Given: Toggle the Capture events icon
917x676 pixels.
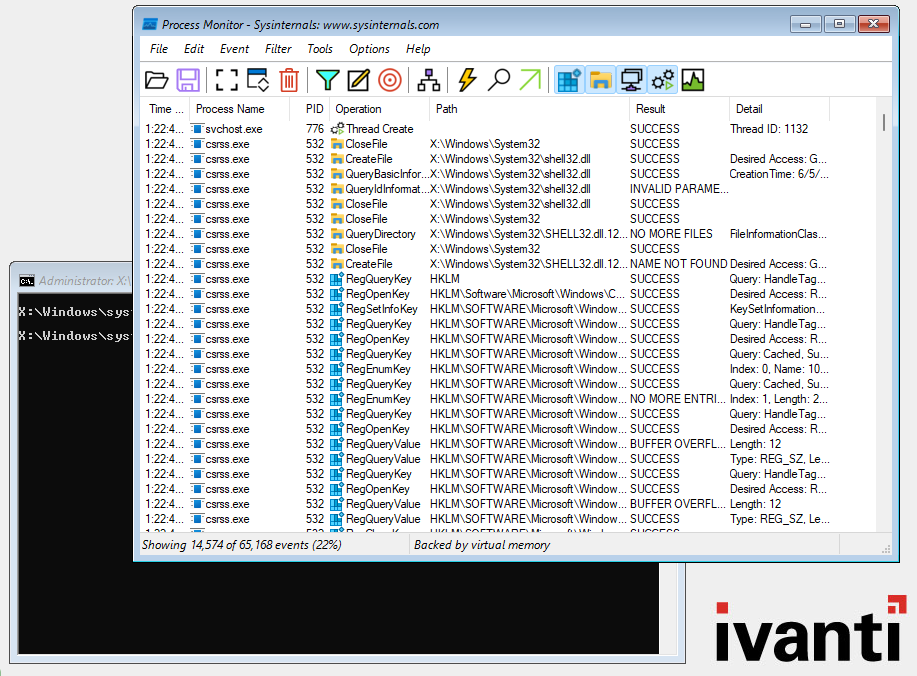Looking at the screenshot, I should [227, 80].
